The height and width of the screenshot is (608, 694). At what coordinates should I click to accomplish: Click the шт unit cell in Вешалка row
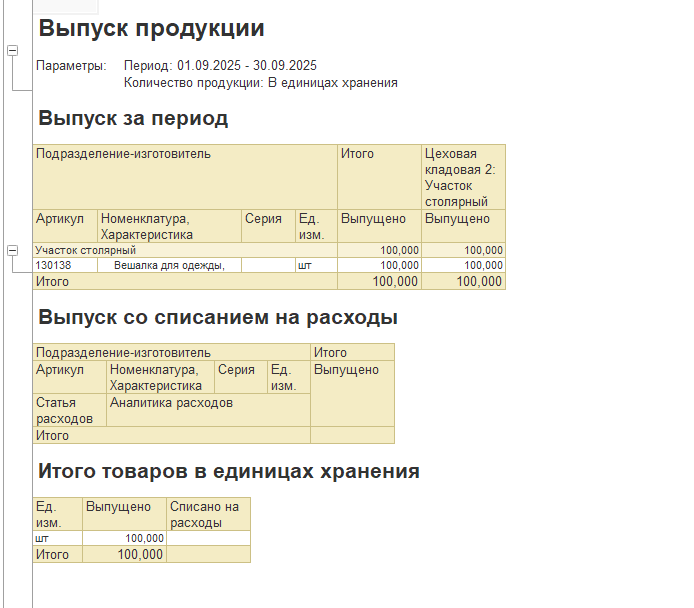(304, 265)
